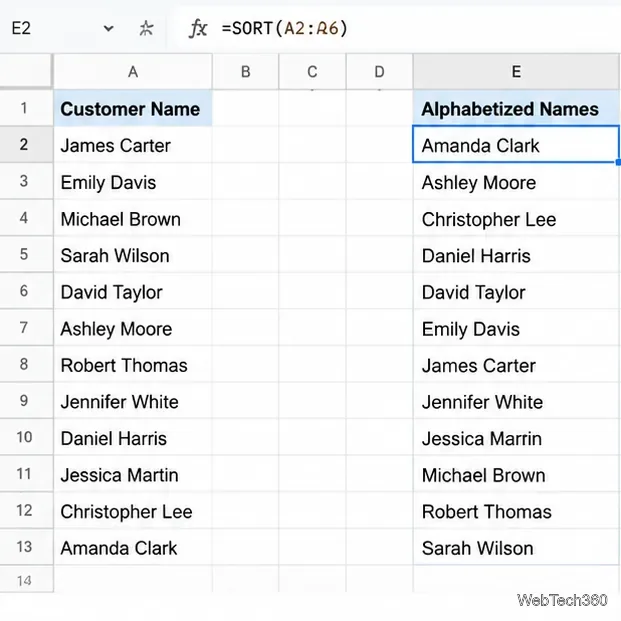Click Sarah Wilson cell in column E

pyautogui.click(x=516, y=547)
